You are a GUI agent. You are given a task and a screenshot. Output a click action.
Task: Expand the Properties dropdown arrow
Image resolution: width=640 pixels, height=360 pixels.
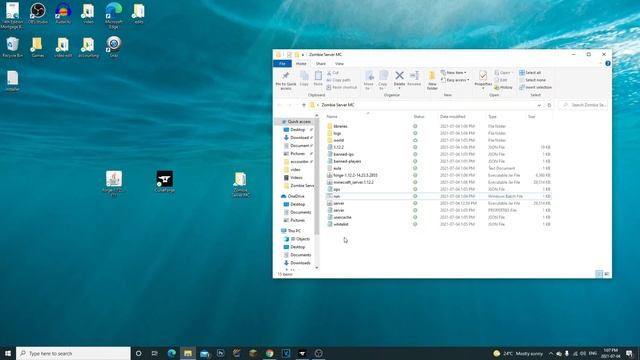coord(483,89)
